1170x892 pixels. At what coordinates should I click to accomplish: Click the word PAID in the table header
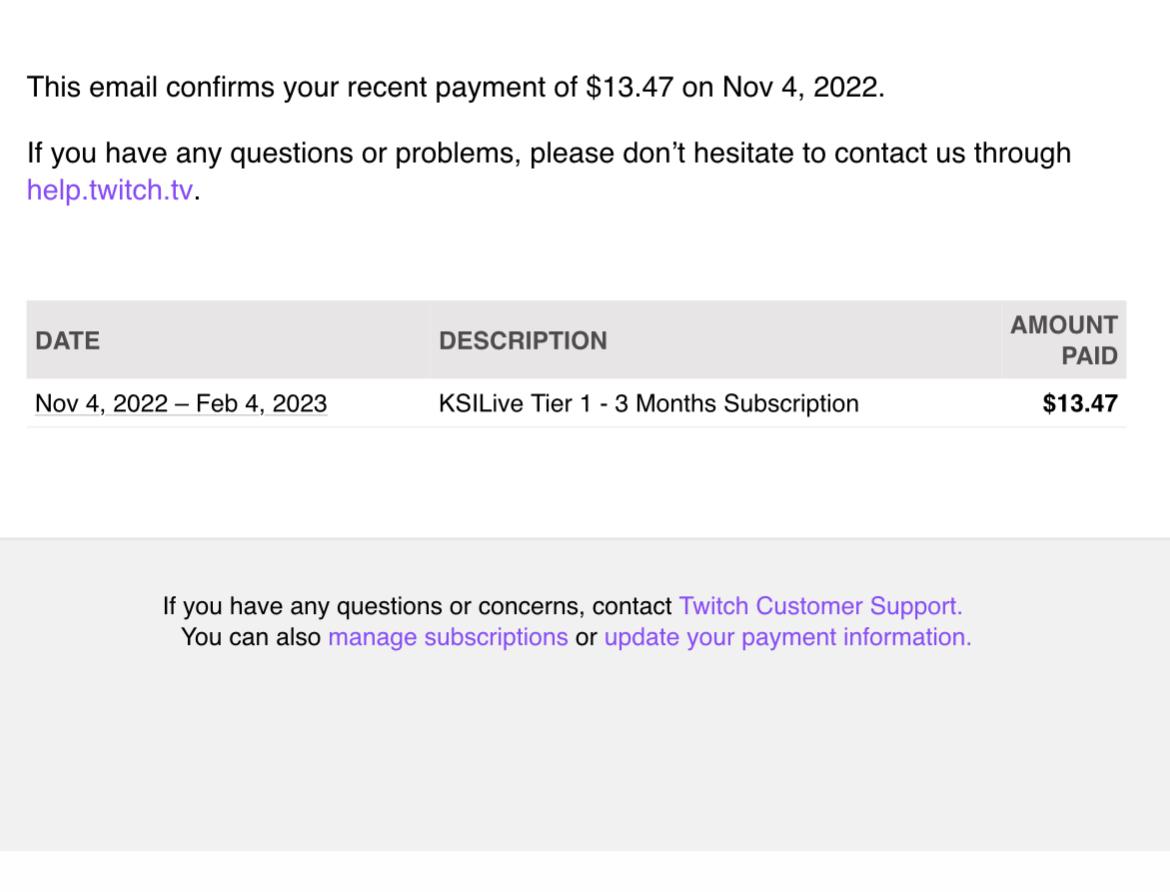point(1089,355)
